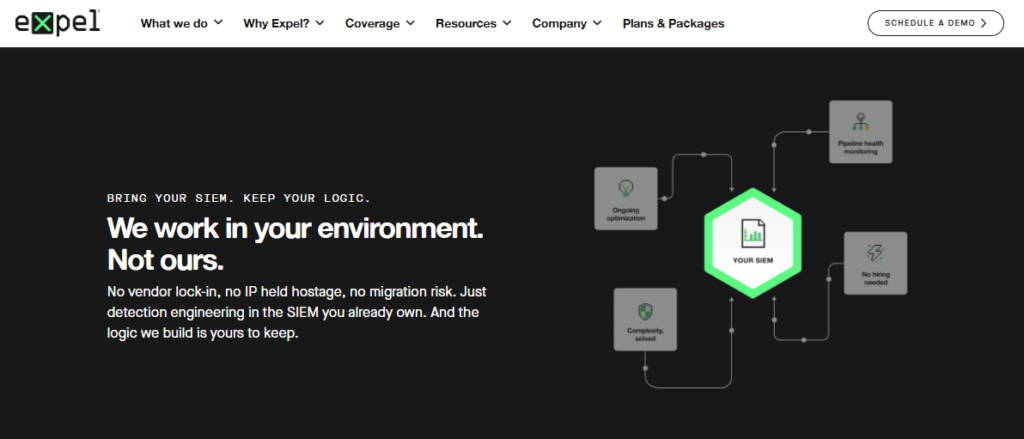Click the No hiring needed lightning icon

[875, 253]
